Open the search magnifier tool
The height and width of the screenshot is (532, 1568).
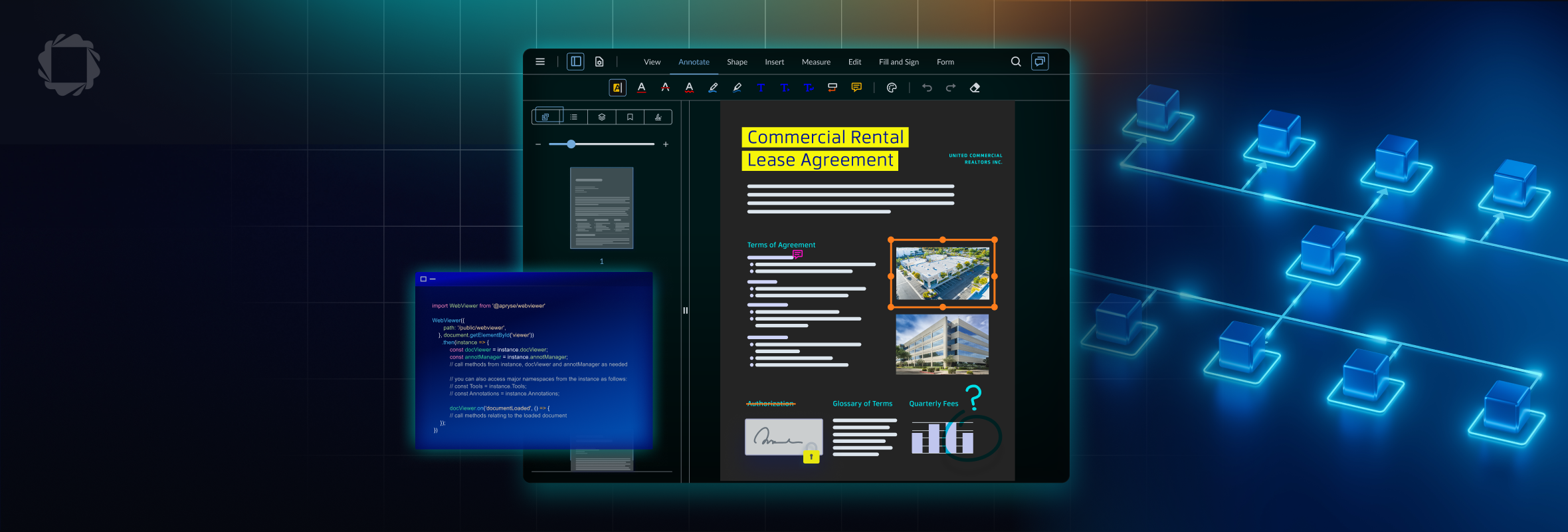point(1016,62)
